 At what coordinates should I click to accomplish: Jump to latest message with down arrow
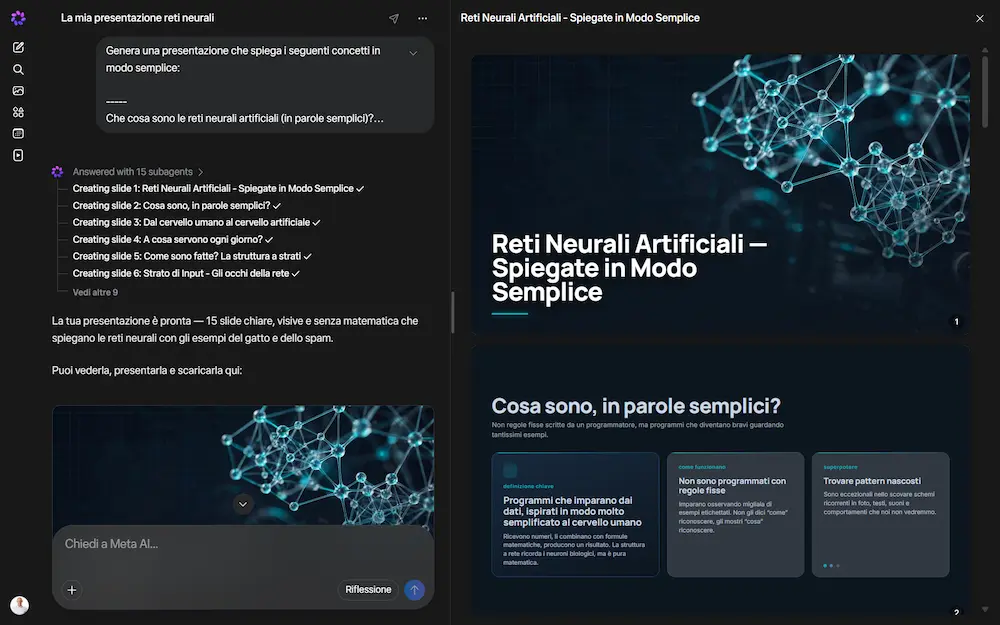click(x=242, y=504)
